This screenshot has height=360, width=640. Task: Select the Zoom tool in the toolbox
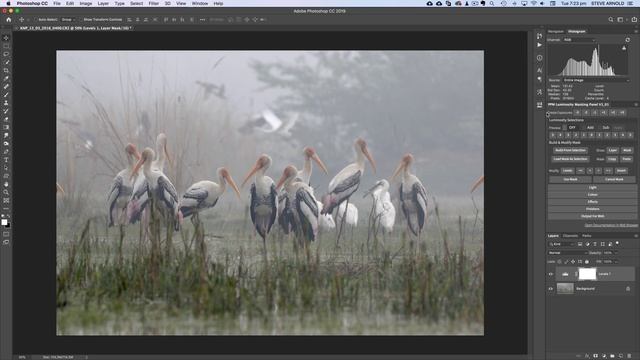click(x=6, y=192)
